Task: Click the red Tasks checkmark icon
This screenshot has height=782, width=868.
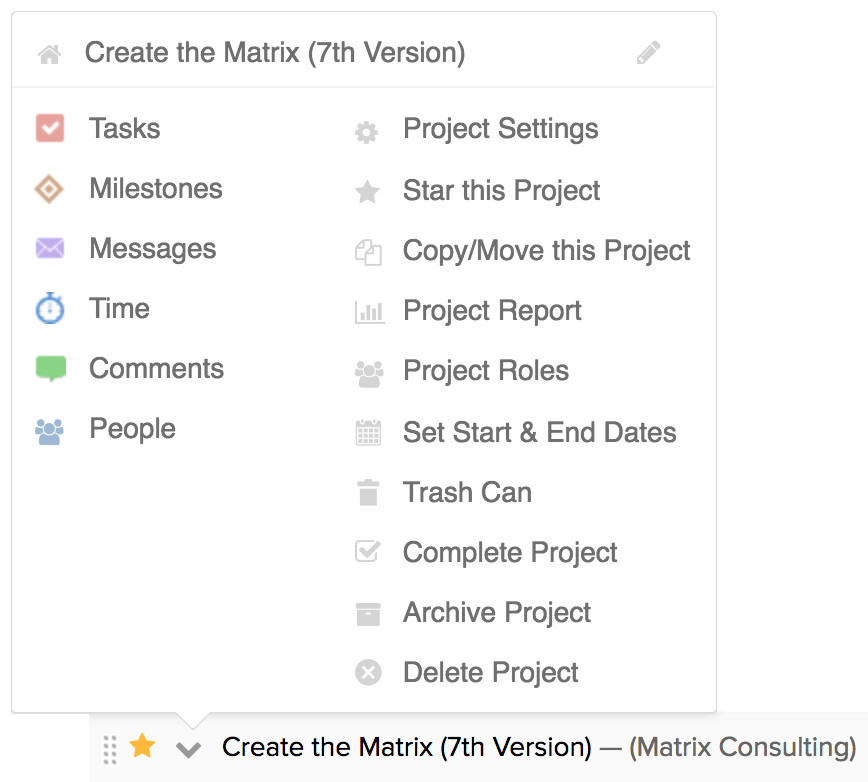Action: (x=50, y=128)
